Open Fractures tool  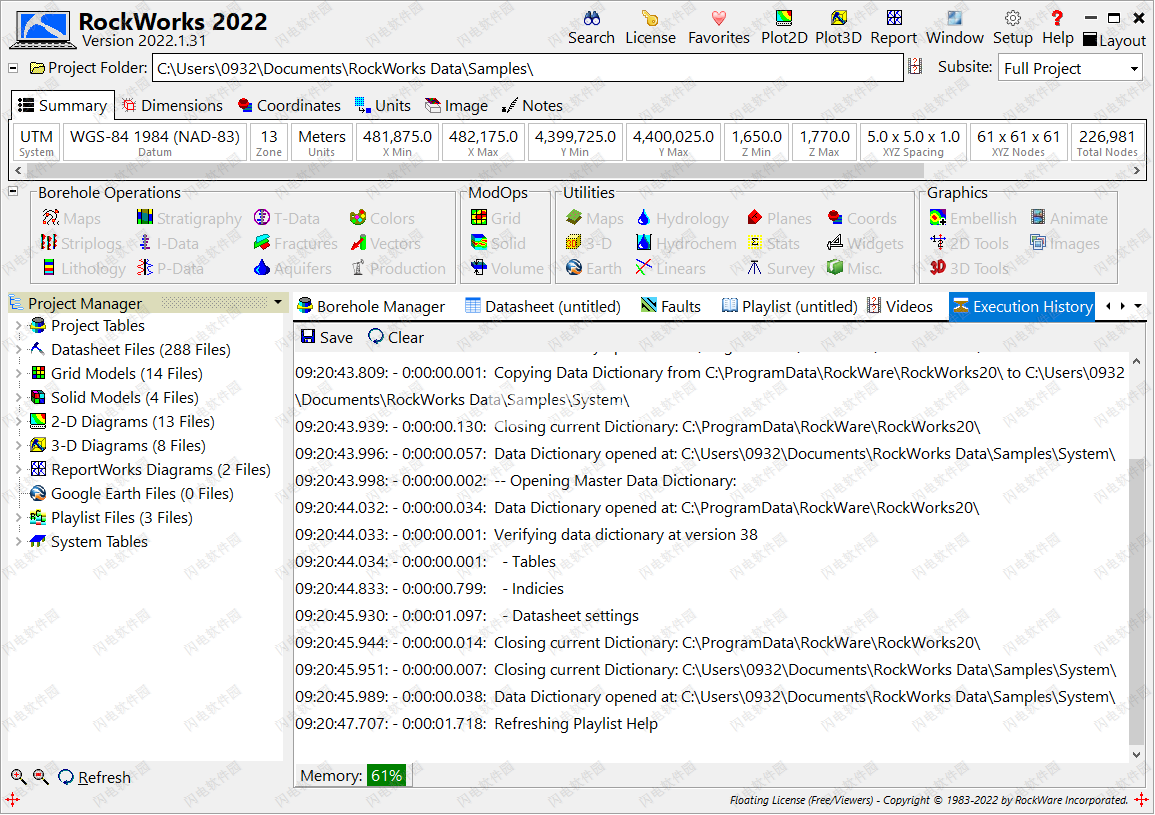click(295, 243)
